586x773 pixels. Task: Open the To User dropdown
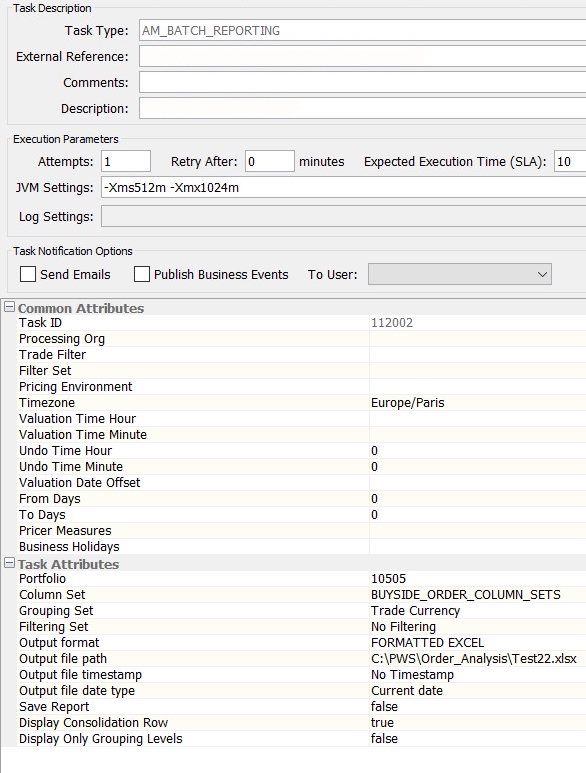(x=459, y=274)
